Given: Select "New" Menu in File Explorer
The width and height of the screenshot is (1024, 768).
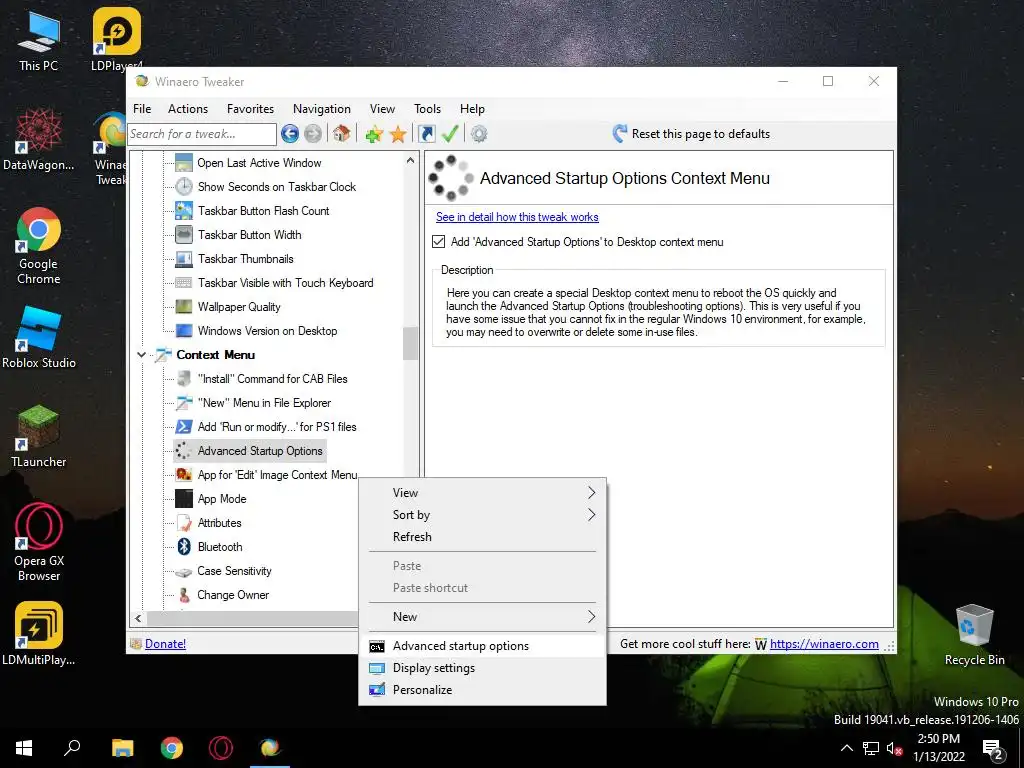Looking at the screenshot, I should [264, 403].
